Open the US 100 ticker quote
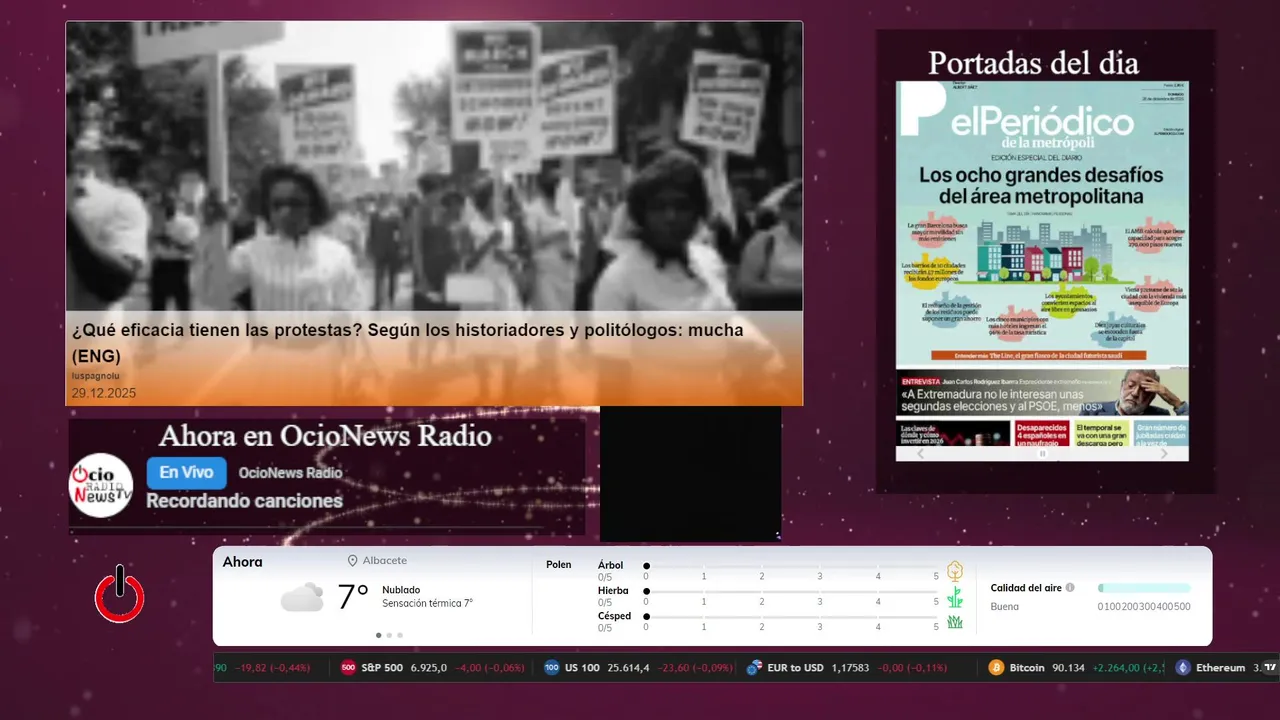 639,668
